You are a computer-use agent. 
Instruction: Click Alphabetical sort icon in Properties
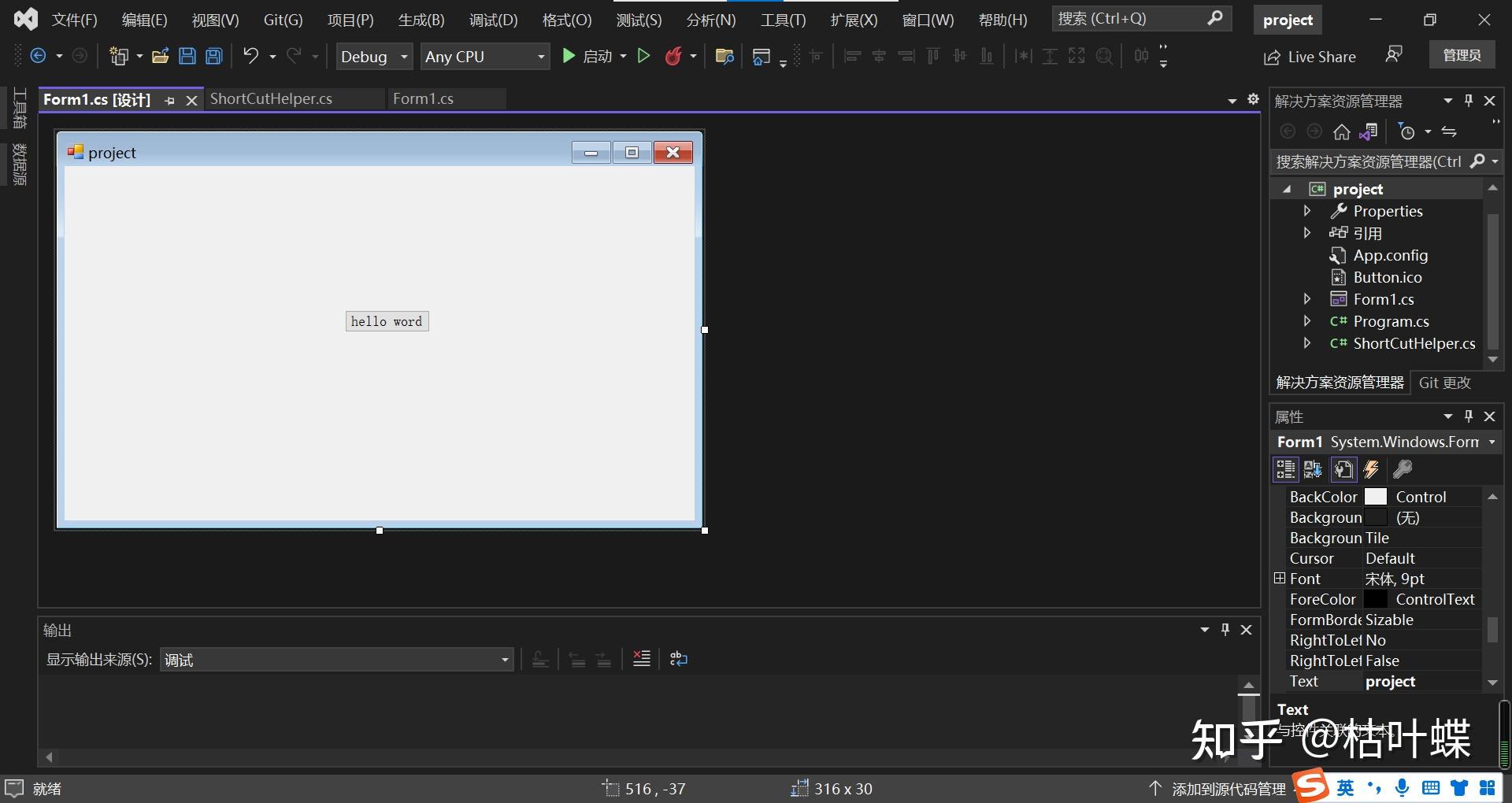[x=1313, y=470]
